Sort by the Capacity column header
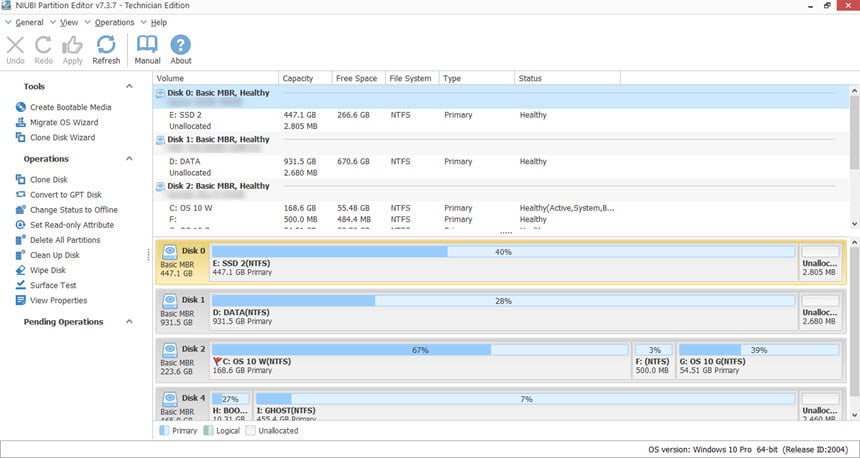 pyautogui.click(x=305, y=78)
